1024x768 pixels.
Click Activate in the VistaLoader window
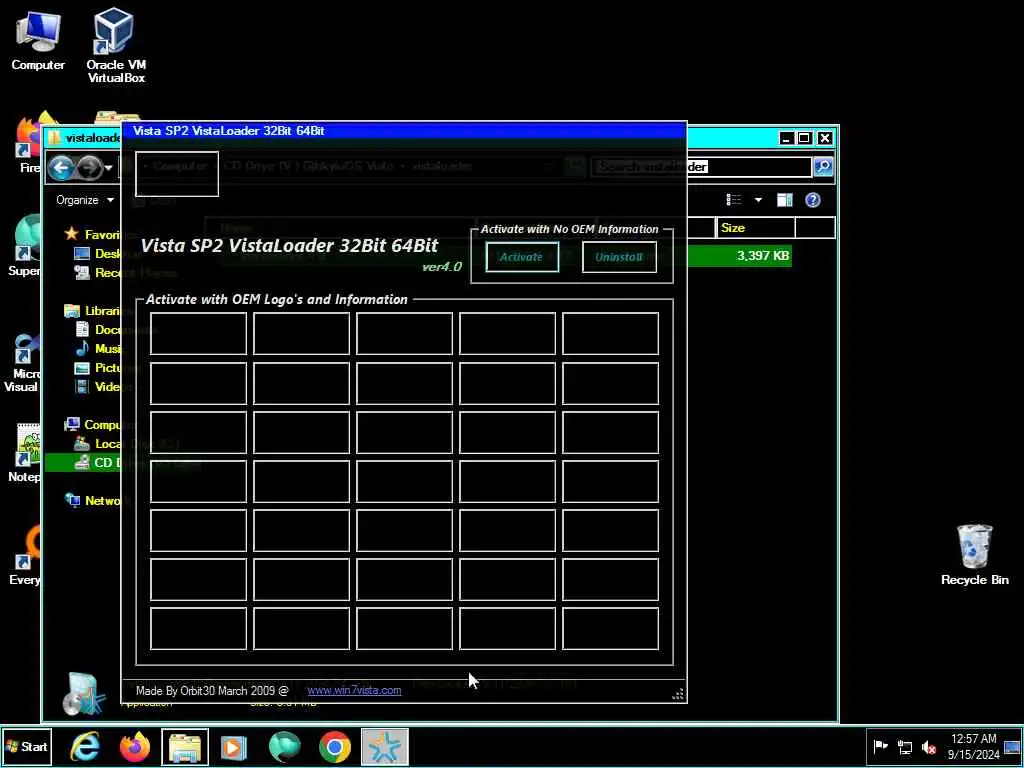tap(522, 257)
